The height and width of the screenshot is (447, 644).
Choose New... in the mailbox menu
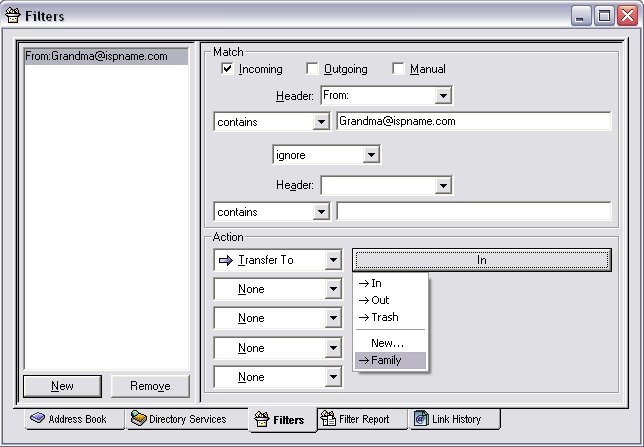coord(387,343)
